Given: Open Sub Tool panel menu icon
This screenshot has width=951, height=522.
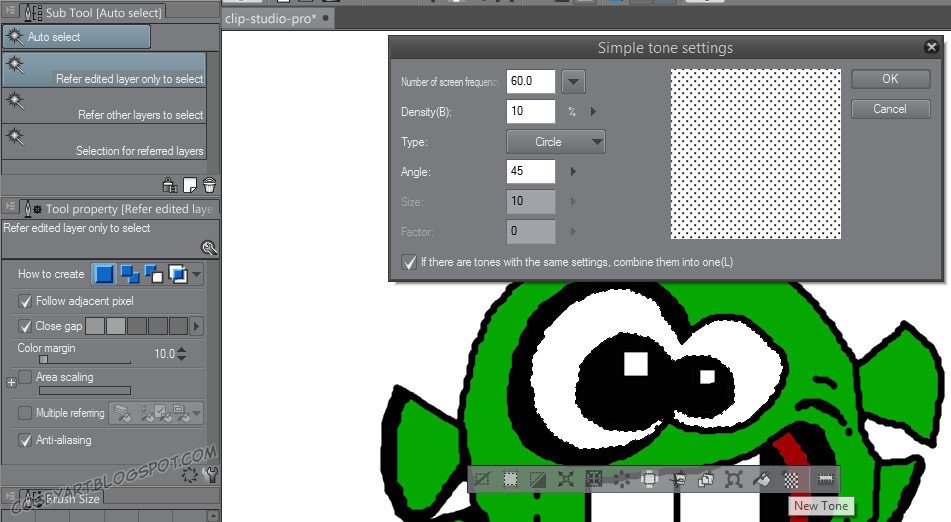Looking at the screenshot, I should click(10, 10).
